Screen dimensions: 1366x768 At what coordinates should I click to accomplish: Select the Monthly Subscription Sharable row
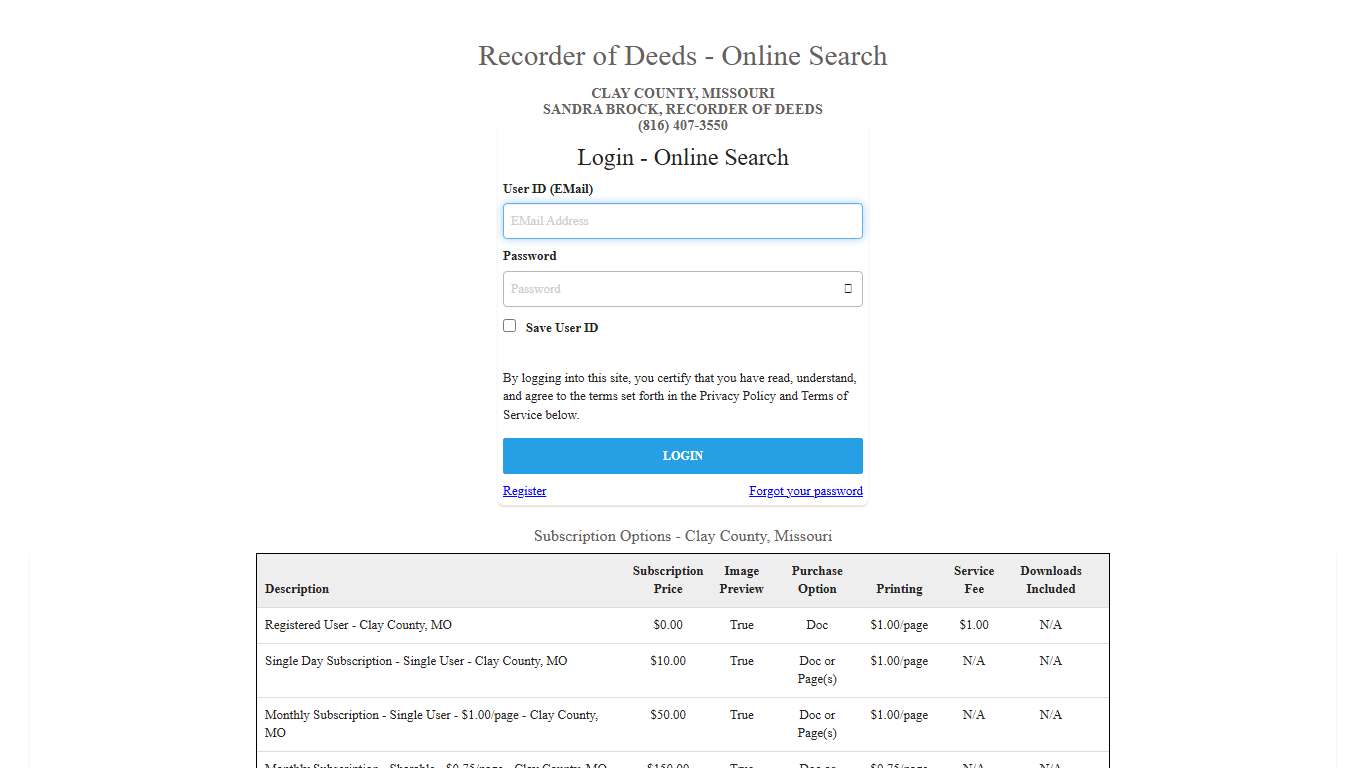(x=431, y=765)
